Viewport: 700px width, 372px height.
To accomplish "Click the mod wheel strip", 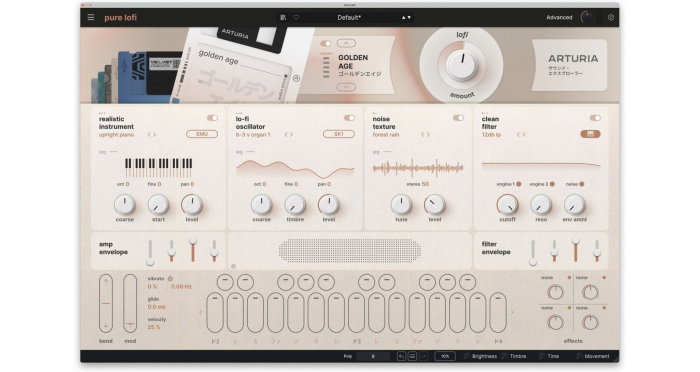I will coord(130,304).
